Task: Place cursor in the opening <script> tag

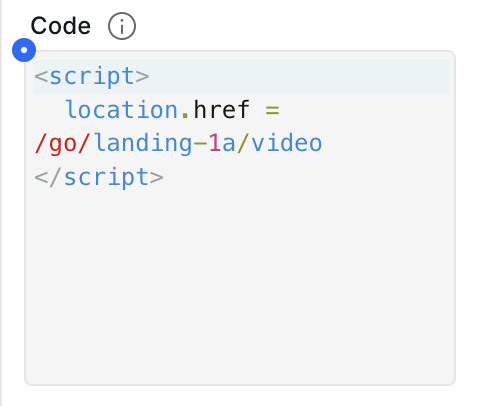Action: coord(92,77)
